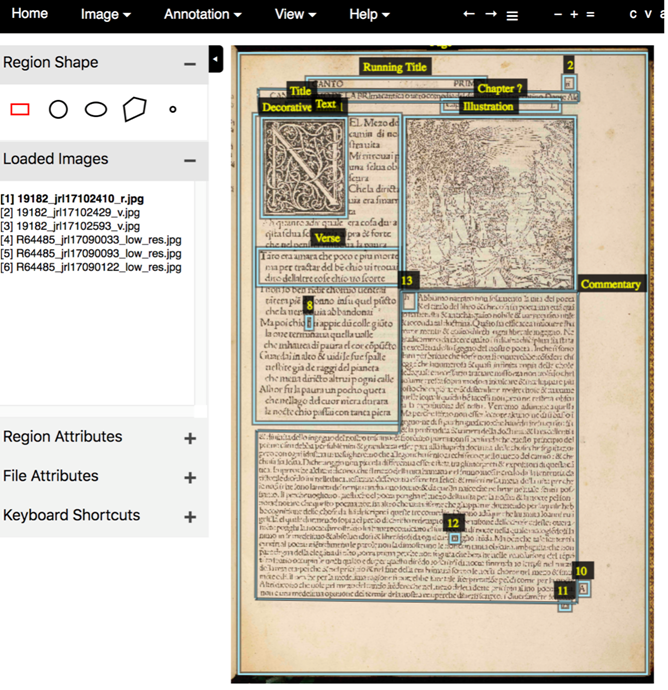Viewport: 668px width, 690px height.
Task: Click the Home link
Action: (x=29, y=14)
